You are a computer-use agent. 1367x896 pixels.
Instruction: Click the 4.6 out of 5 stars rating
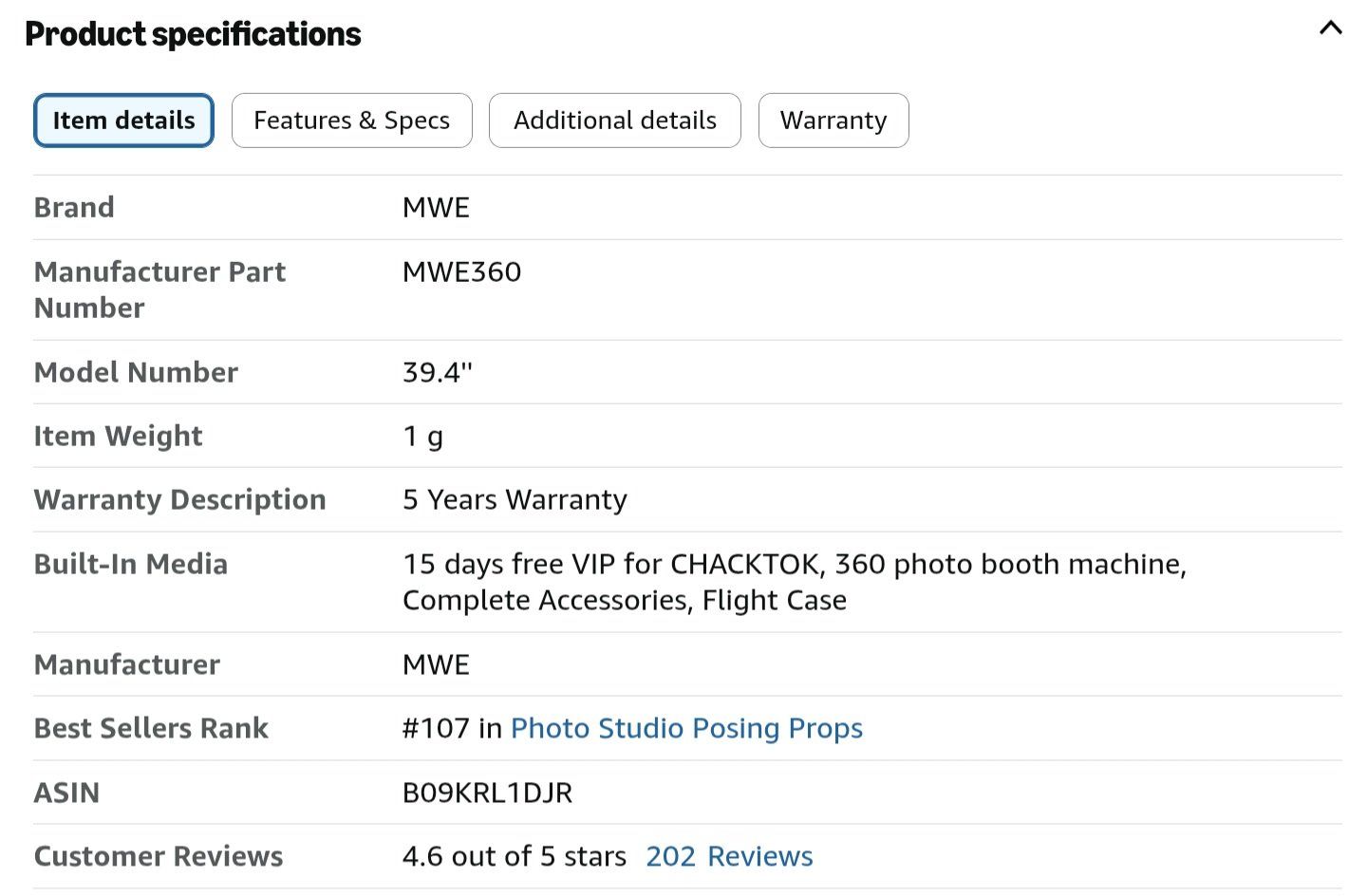coord(515,856)
